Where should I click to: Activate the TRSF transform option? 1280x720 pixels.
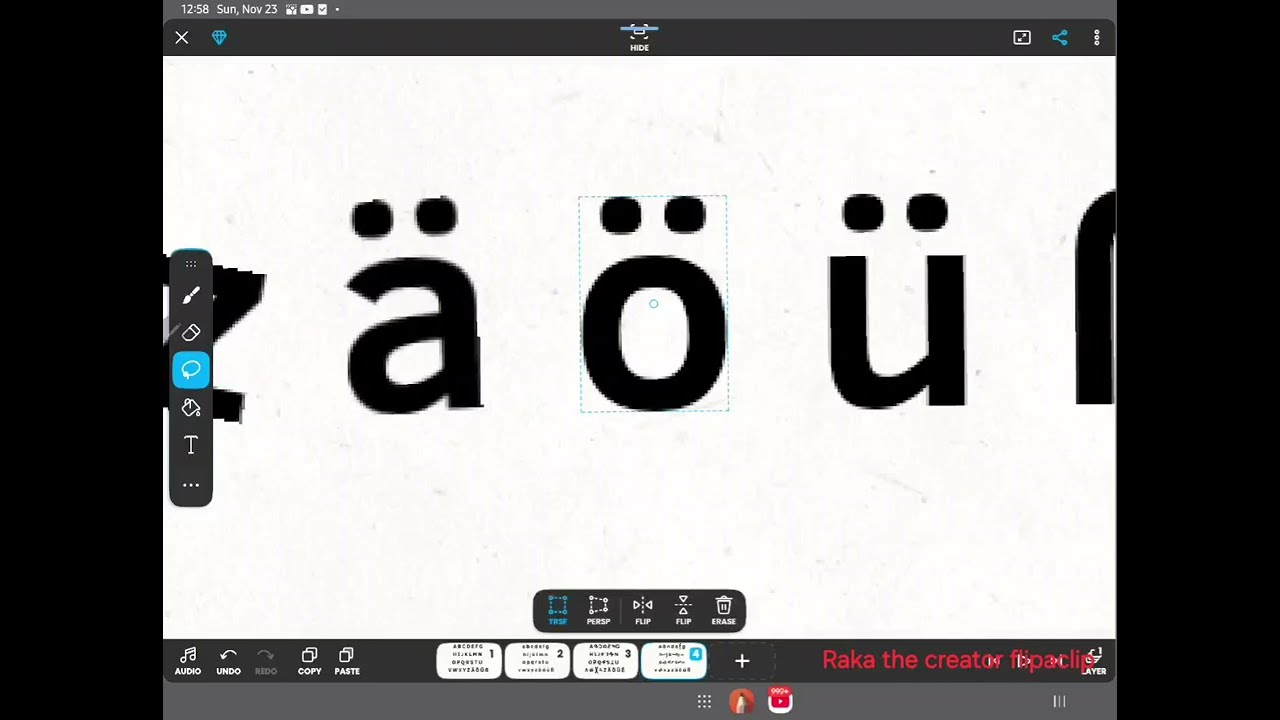pos(558,611)
